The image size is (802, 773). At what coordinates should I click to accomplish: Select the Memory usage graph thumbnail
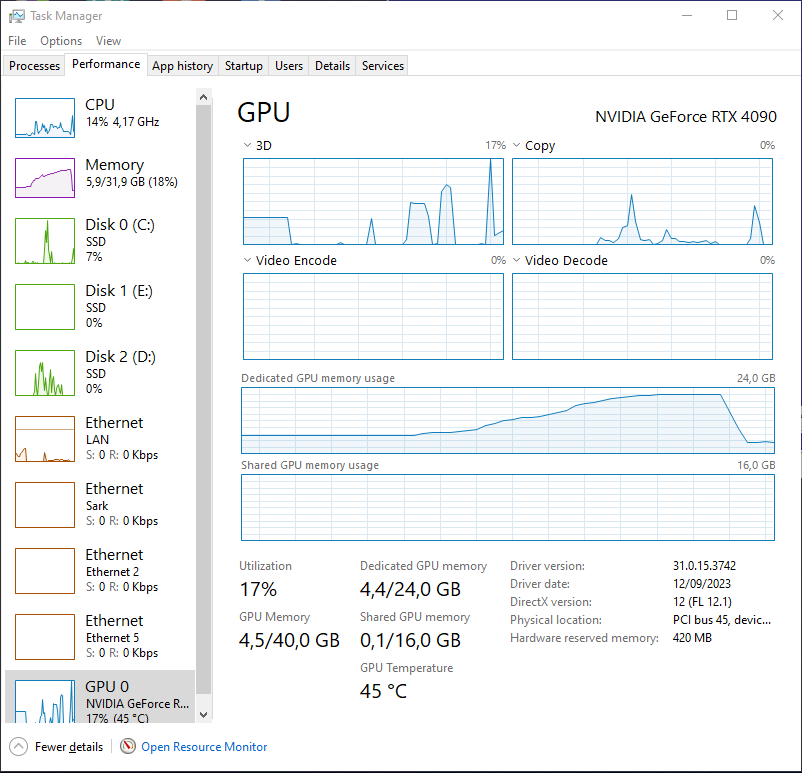pos(45,178)
